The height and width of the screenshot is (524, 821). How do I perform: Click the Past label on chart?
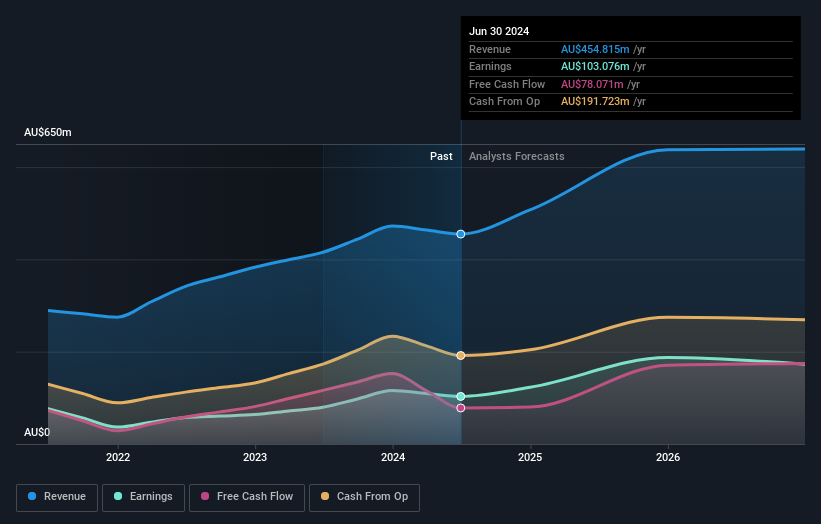(441, 156)
